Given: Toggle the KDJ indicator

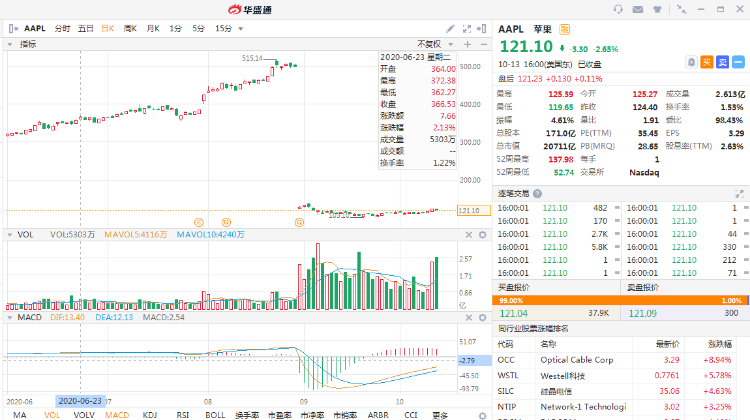Looking at the screenshot, I should coord(150,415).
